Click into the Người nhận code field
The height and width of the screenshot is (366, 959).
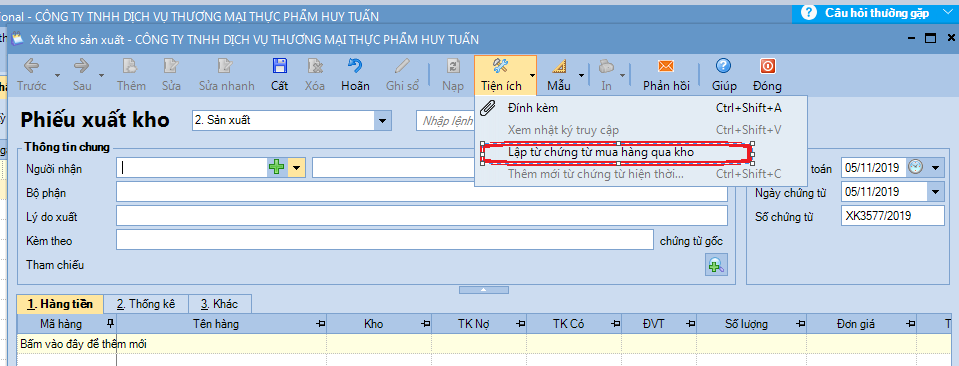[193, 167]
